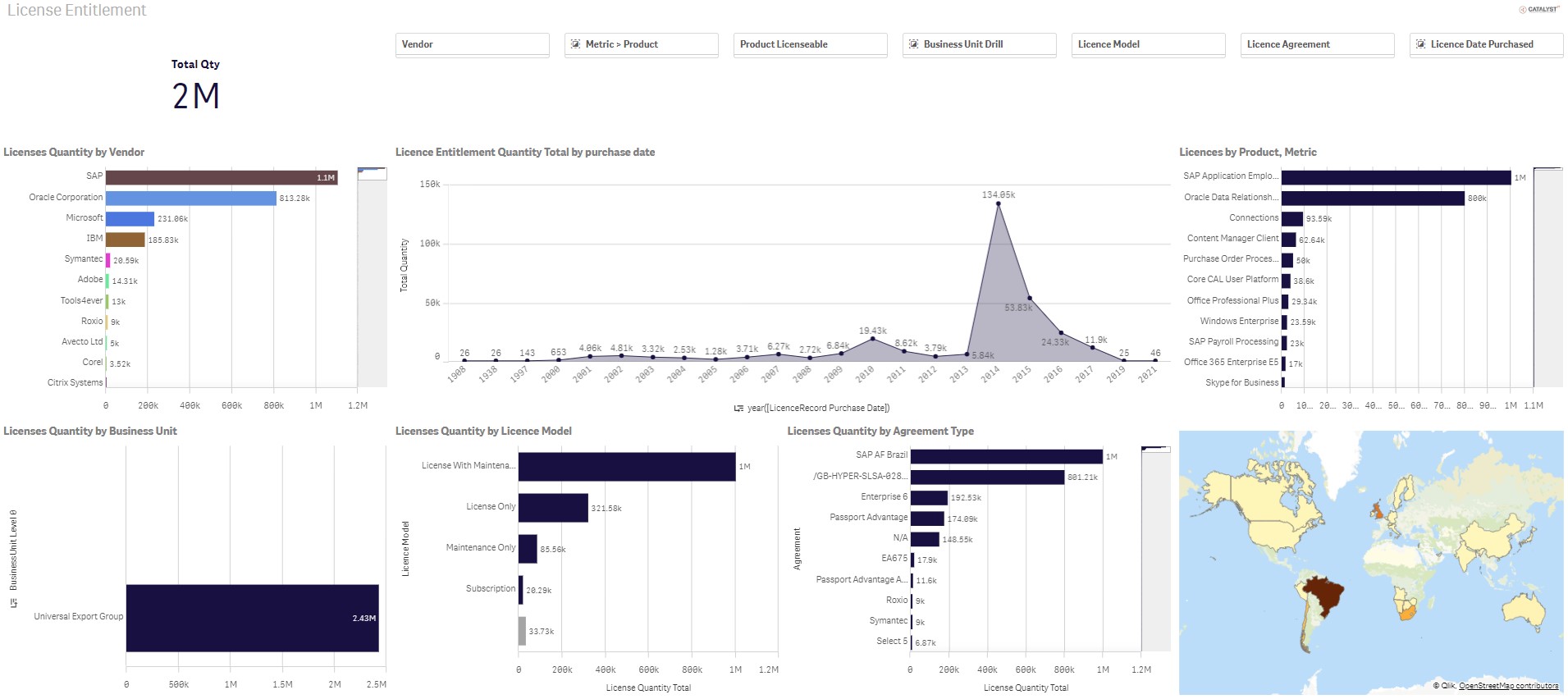Select the Subscription licence model bar
Image resolution: width=1568 pixels, height=699 pixels.
tap(520, 590)
